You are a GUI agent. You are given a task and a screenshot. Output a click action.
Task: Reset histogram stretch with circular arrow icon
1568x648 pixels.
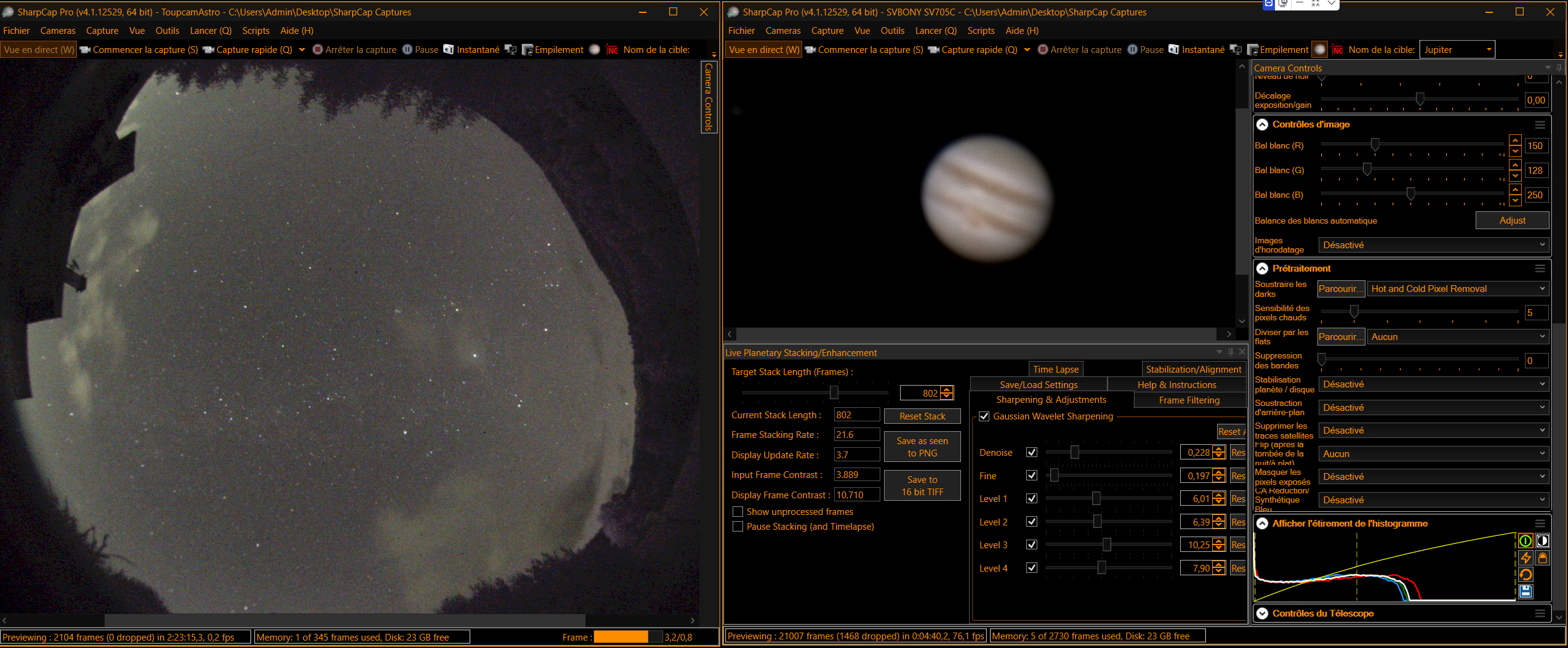(x=1526, y=575)
